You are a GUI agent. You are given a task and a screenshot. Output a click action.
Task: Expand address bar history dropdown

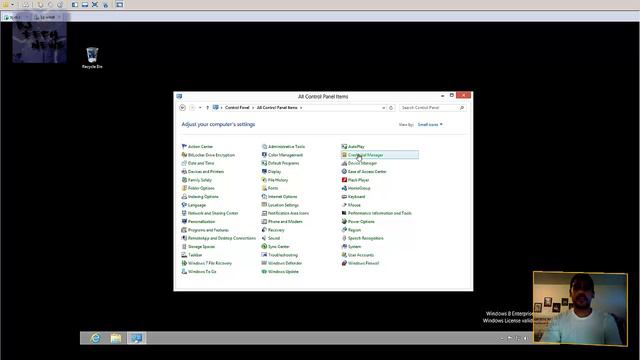pyautogui.click(x=383, y=108)
